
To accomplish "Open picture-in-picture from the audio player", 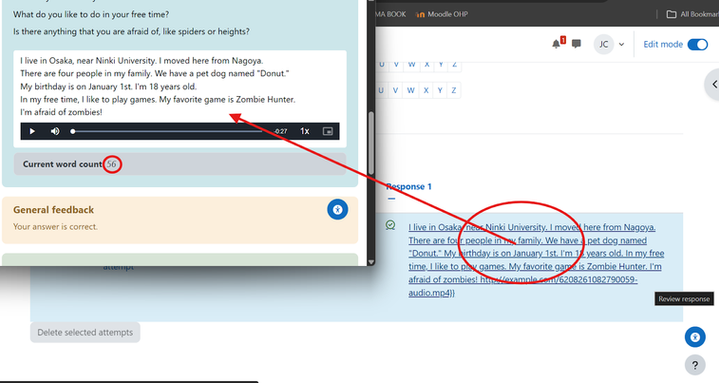I will (x=327, y=131).
